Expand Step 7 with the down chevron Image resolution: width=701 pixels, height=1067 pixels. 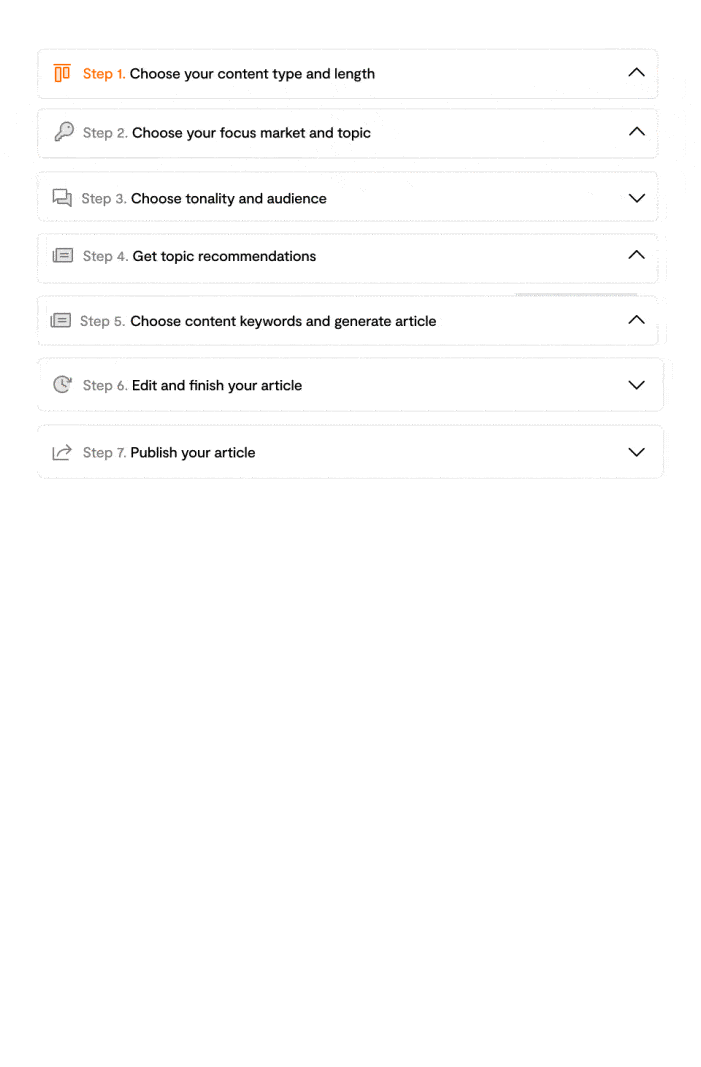coord(636,452)
